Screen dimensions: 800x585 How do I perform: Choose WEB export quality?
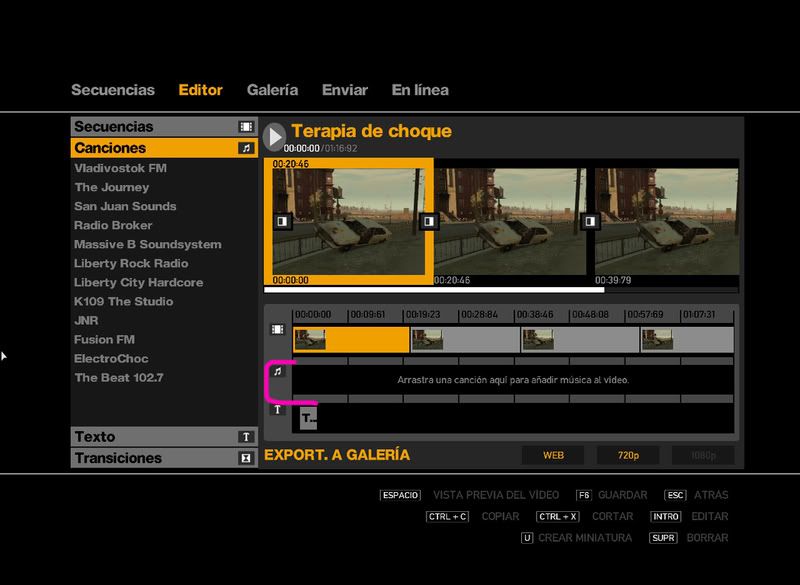tap(553, 455)
